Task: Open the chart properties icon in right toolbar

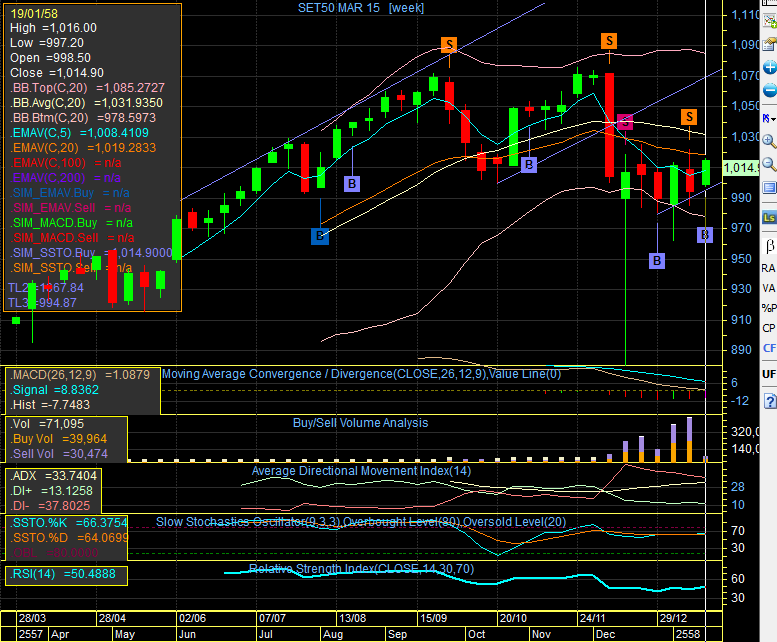Action: click(x=770, y=44)
